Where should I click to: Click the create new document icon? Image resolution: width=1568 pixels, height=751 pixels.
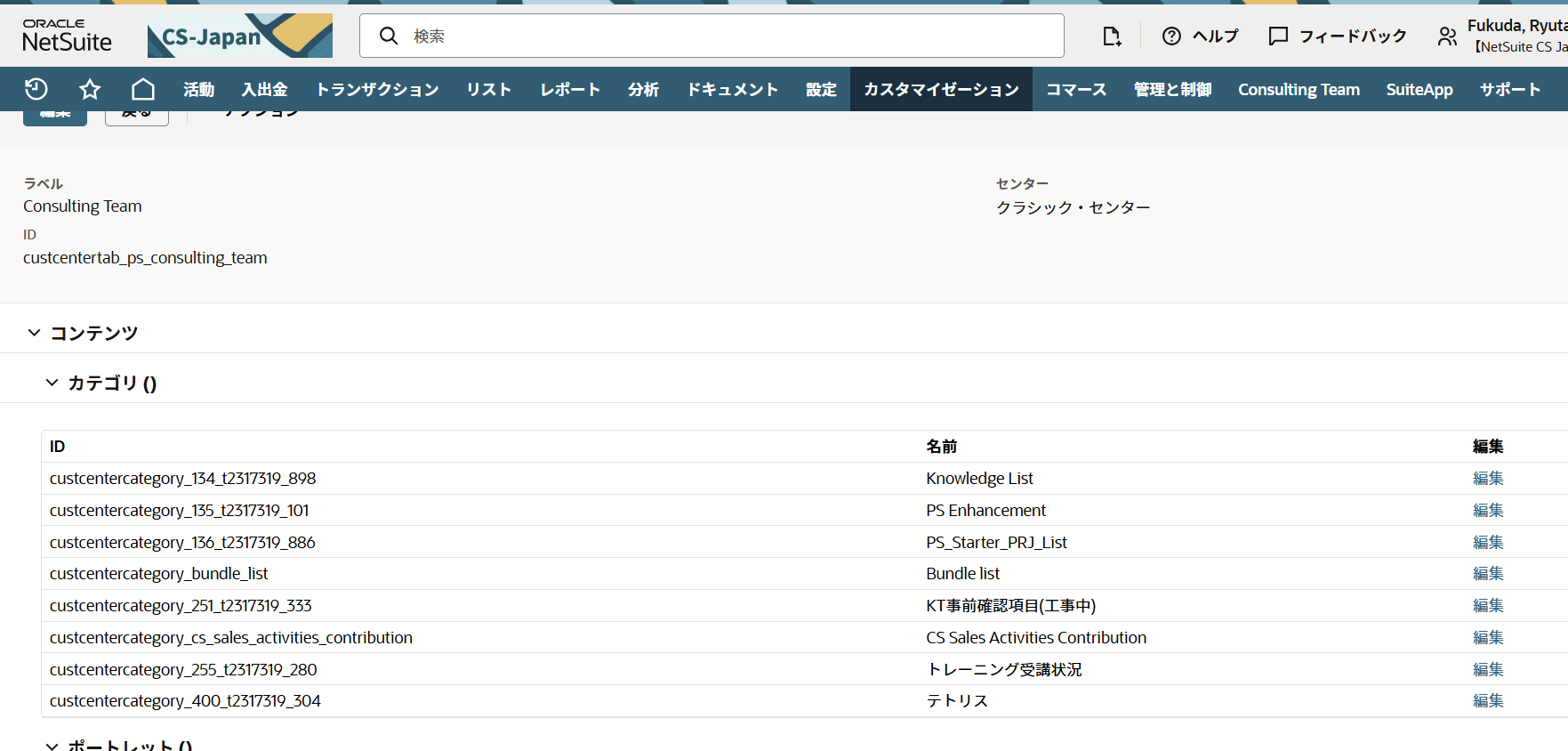[1112, 36]
